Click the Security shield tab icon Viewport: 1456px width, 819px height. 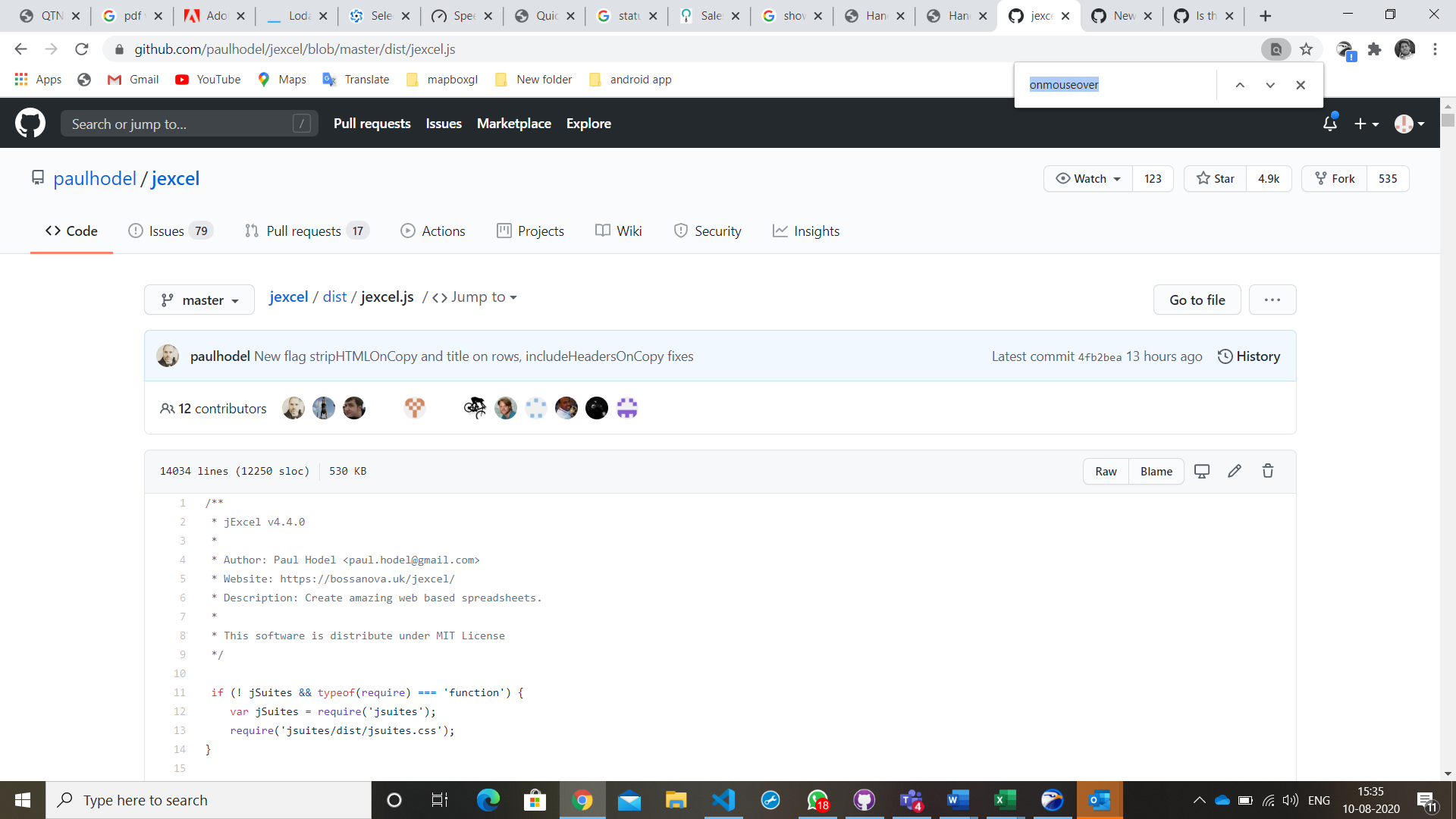(x=680, y=231)
